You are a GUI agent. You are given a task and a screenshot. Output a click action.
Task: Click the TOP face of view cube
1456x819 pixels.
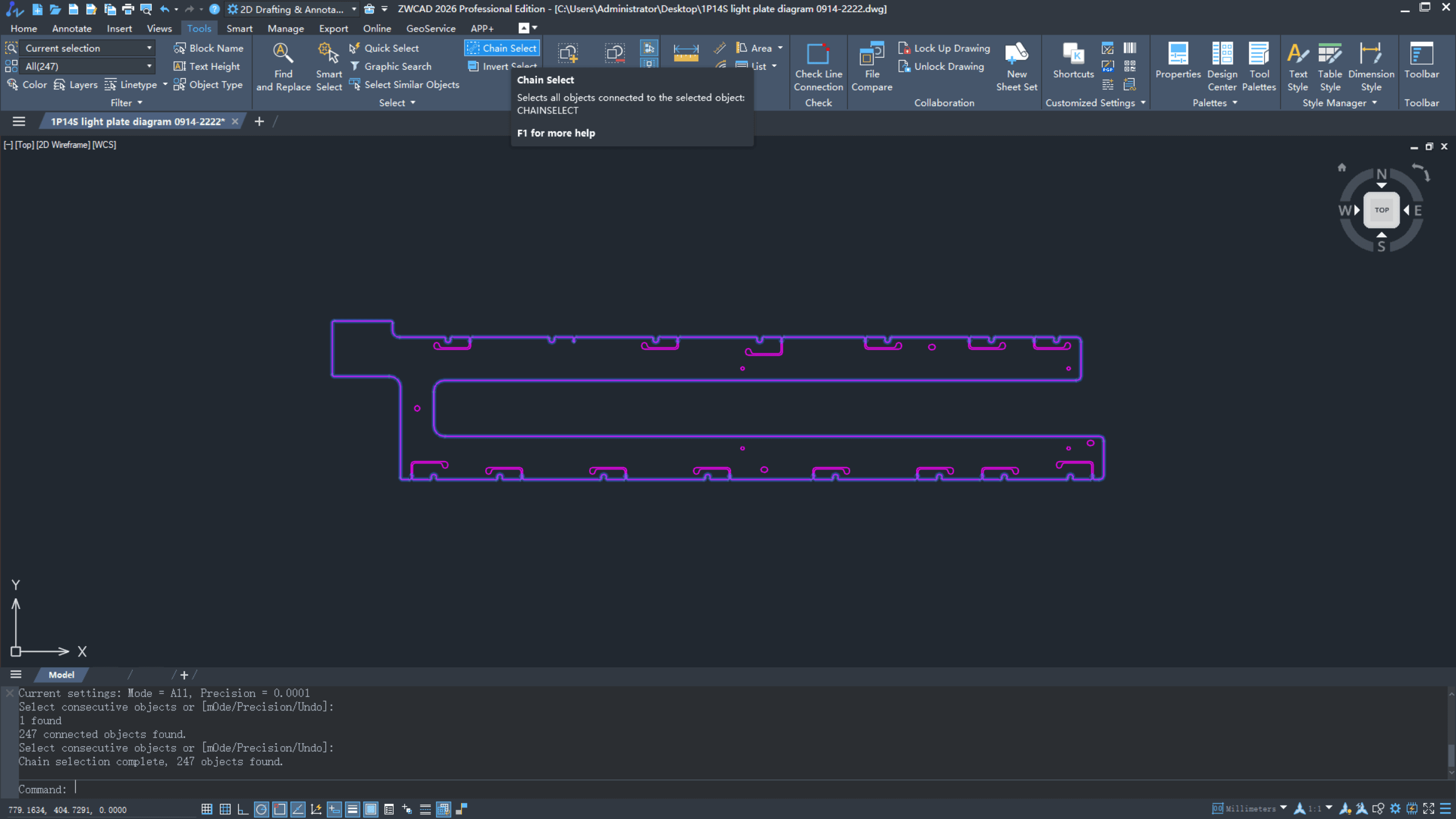[x=1381, y=210]
